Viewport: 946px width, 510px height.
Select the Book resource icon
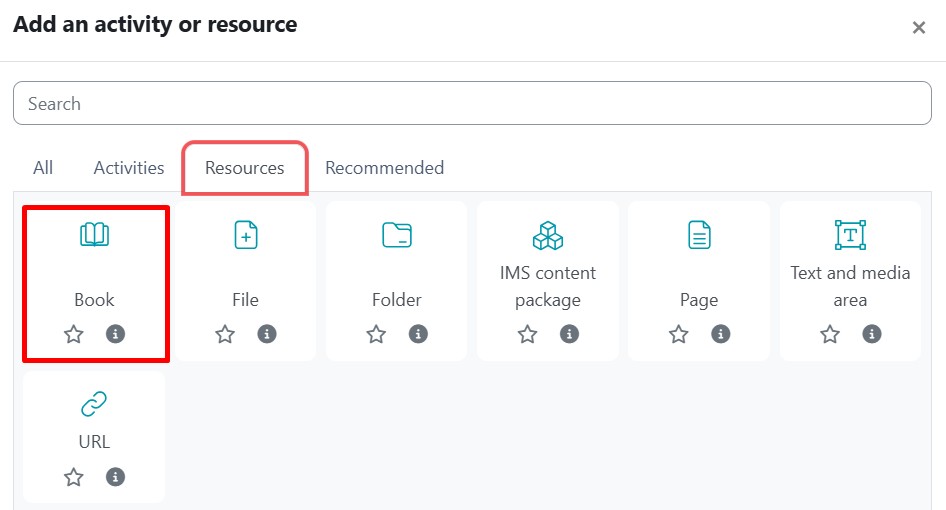(x=94, y=236)
